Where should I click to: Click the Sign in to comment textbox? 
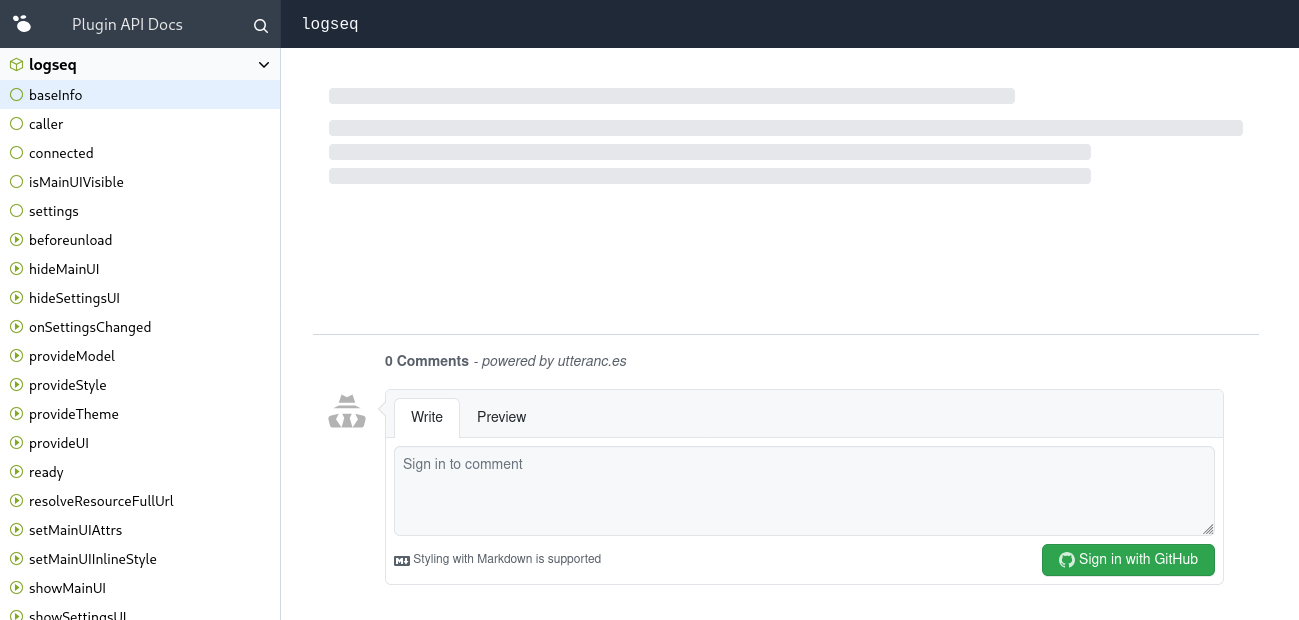(803, 490)
